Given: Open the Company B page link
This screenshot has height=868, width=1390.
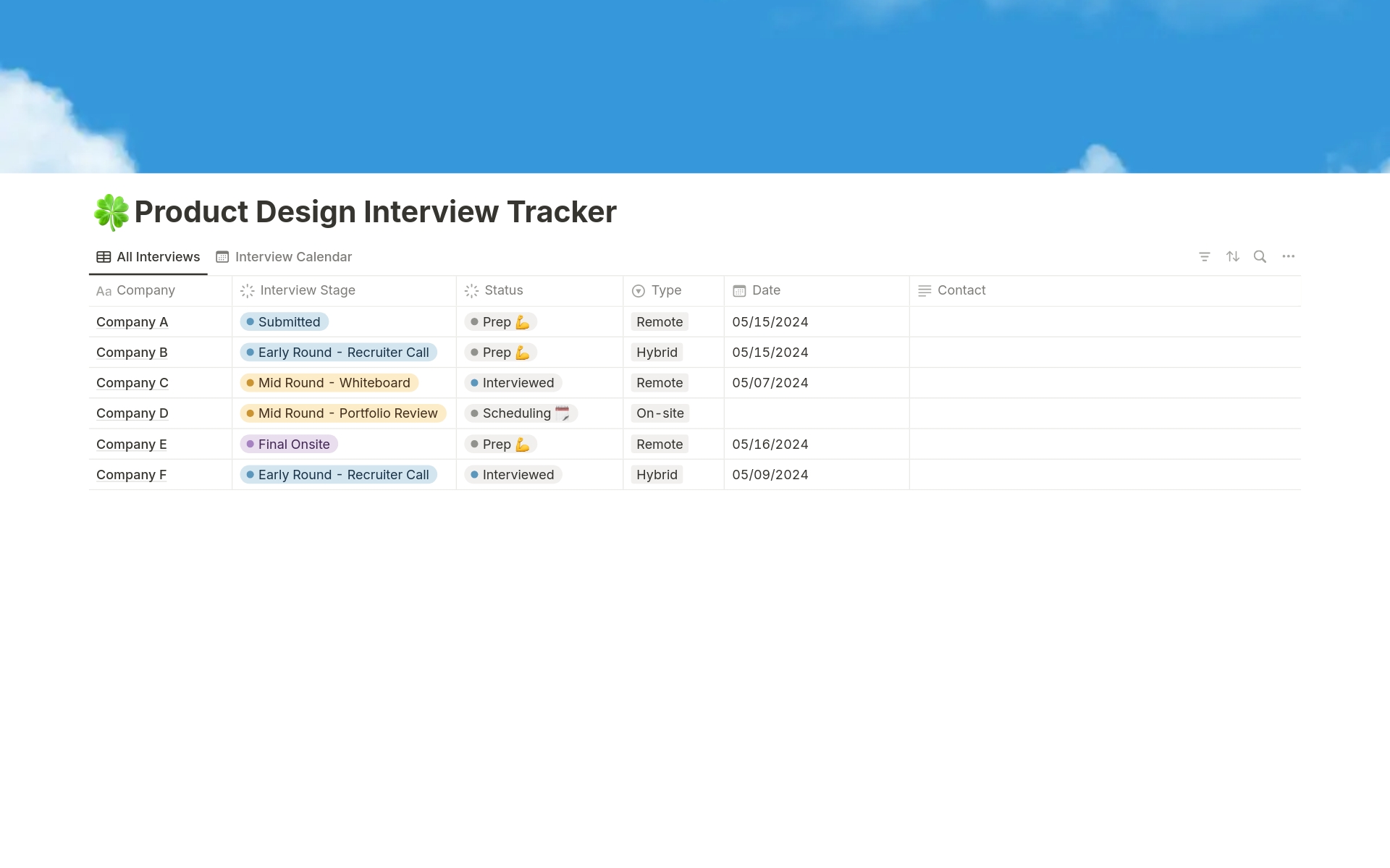Looking at the screenshot, I should 131,352.
